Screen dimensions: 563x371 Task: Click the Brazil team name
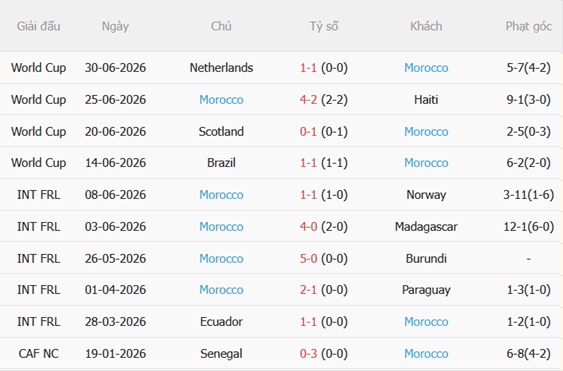(221, 163)
